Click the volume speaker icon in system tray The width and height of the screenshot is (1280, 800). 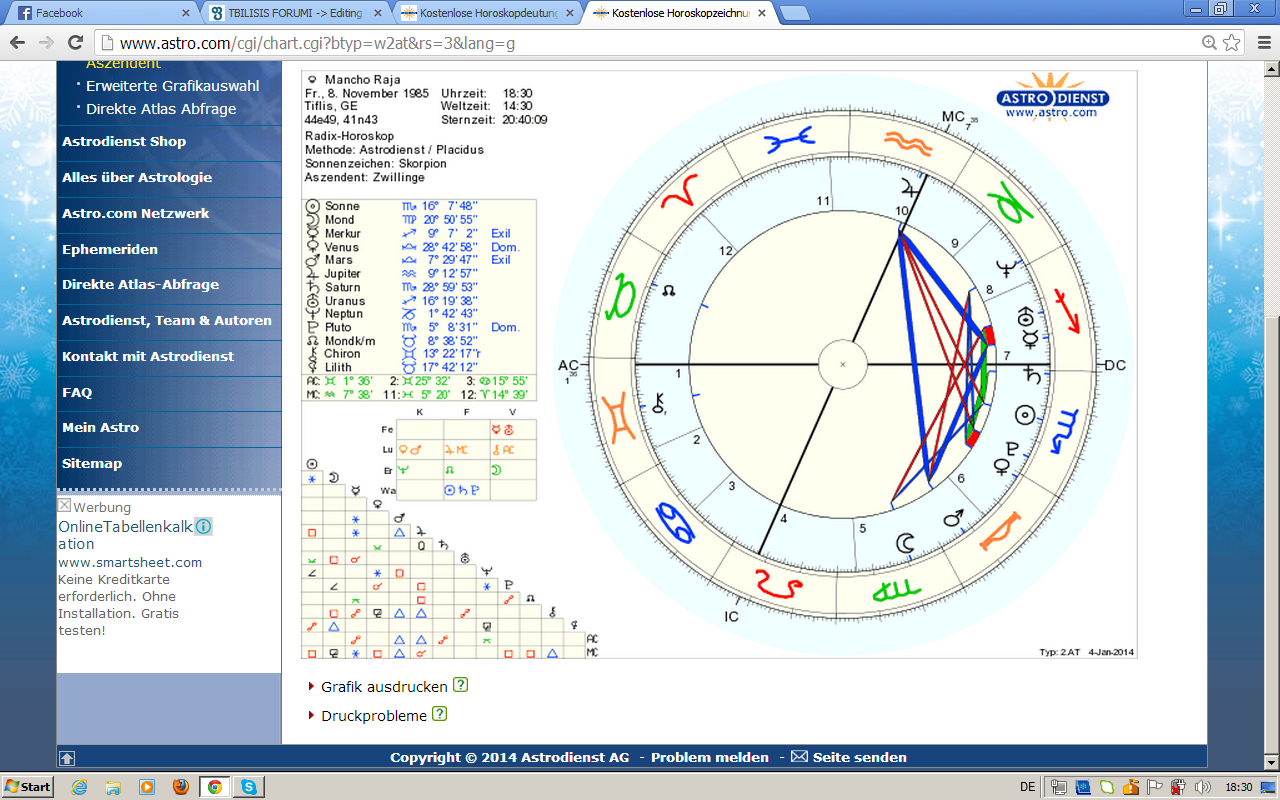coord(1203,787)
